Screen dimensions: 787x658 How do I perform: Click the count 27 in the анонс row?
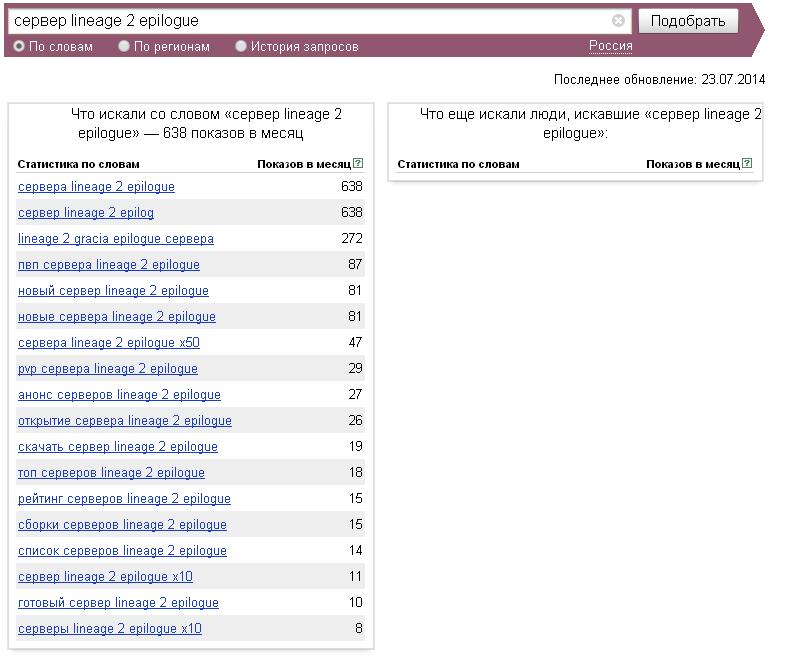[x=355, y=394]
